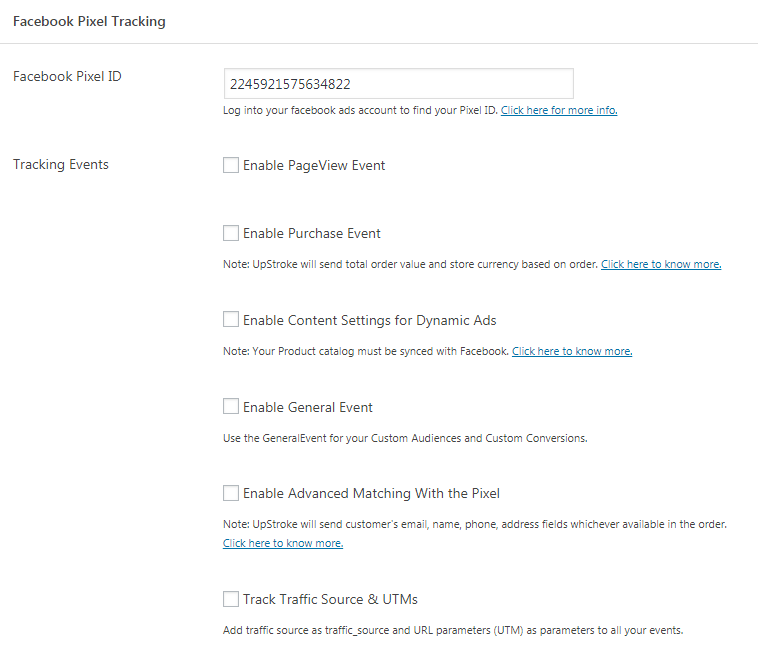Turn on Advanced Matching With the Pixel checkbox
Screen dimensions: 758x664
231,493
